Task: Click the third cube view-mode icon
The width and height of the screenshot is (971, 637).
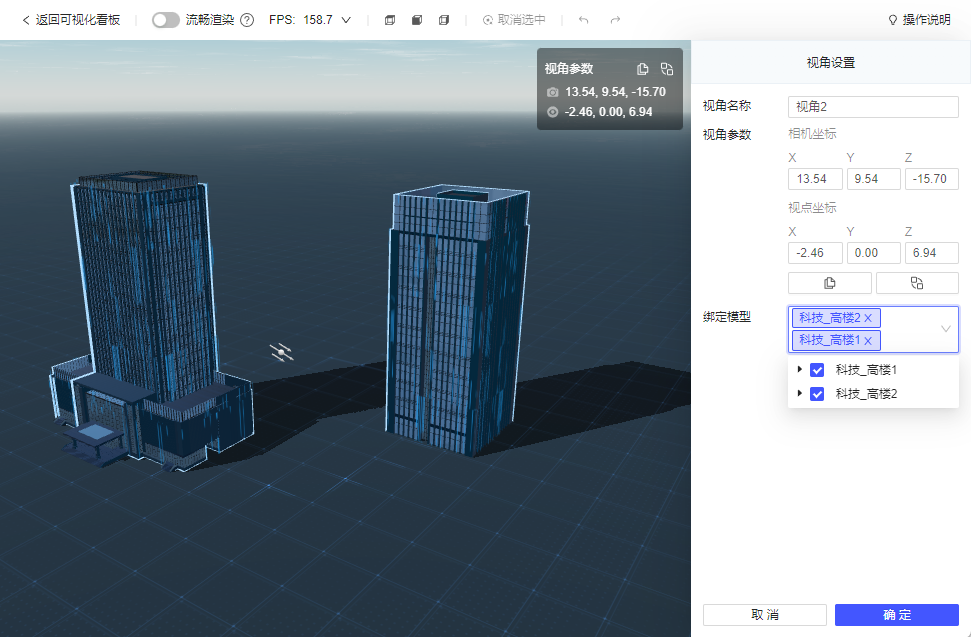Action: pos(444,20)
